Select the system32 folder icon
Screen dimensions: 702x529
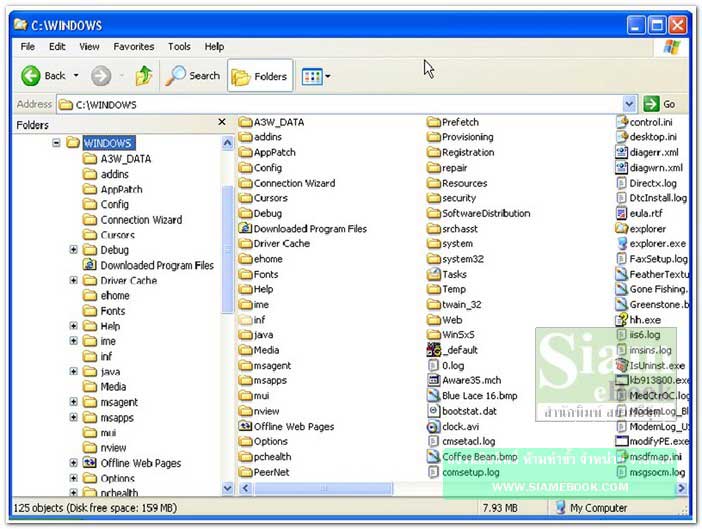pos(434,259)
